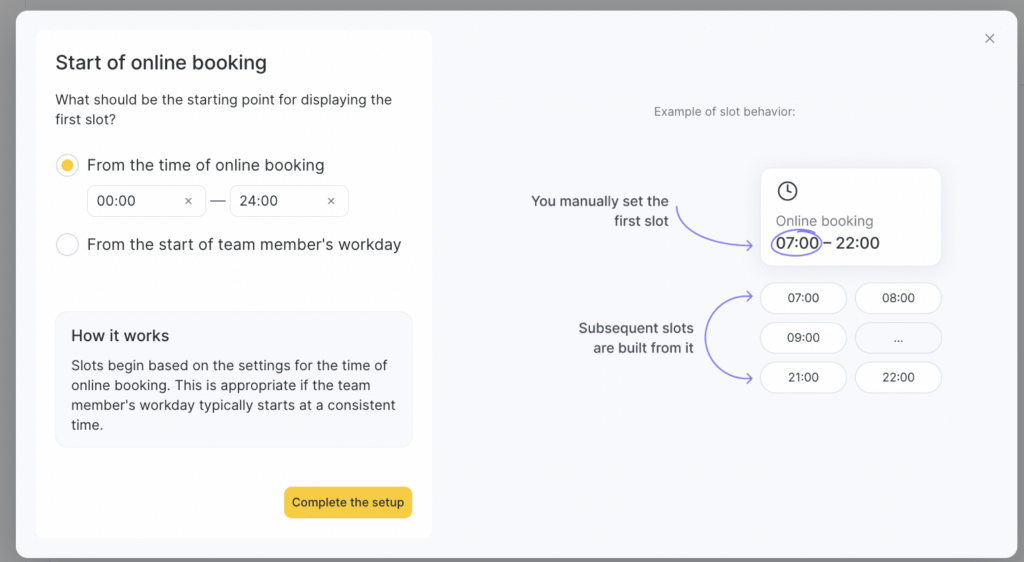Choose 'From the start of team member's workday'
Screen dimensions: 1024x562
tap(67, 245)
